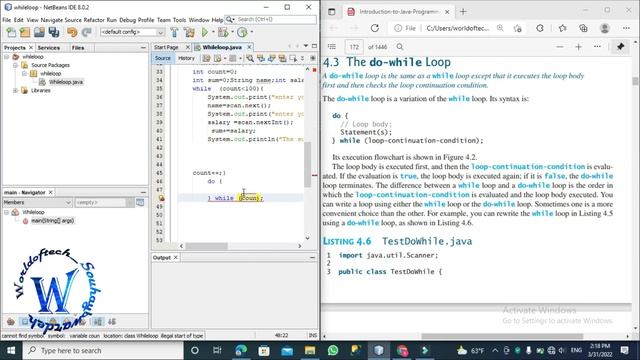The height and width of the screenshot is (360, 640).
Task: Open the File menu
Action: tap(7, 20)
